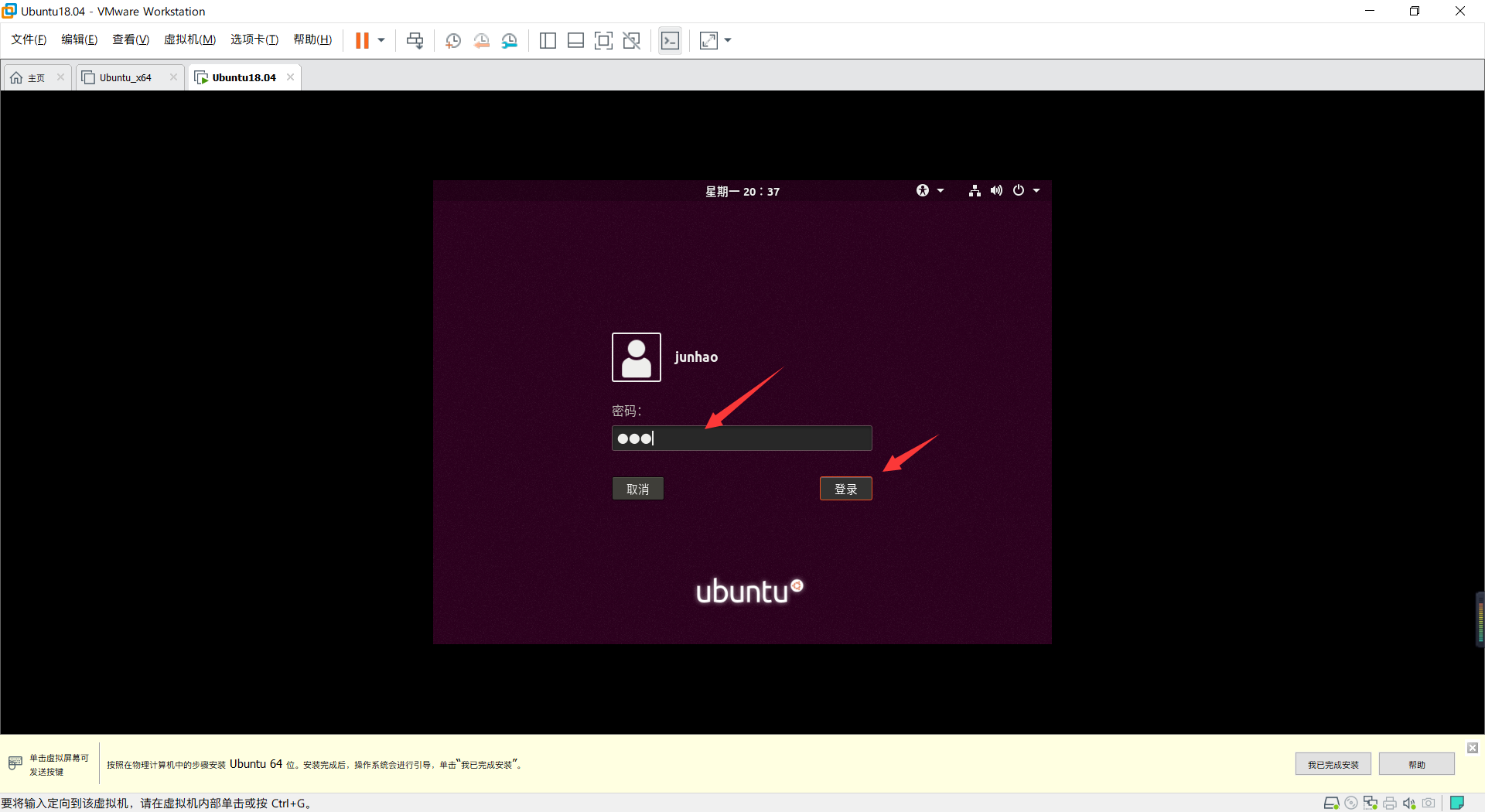This screenshot has width=1485, height=812.
Task: Open the 查看(V) menu
Action: coord(131,39)
